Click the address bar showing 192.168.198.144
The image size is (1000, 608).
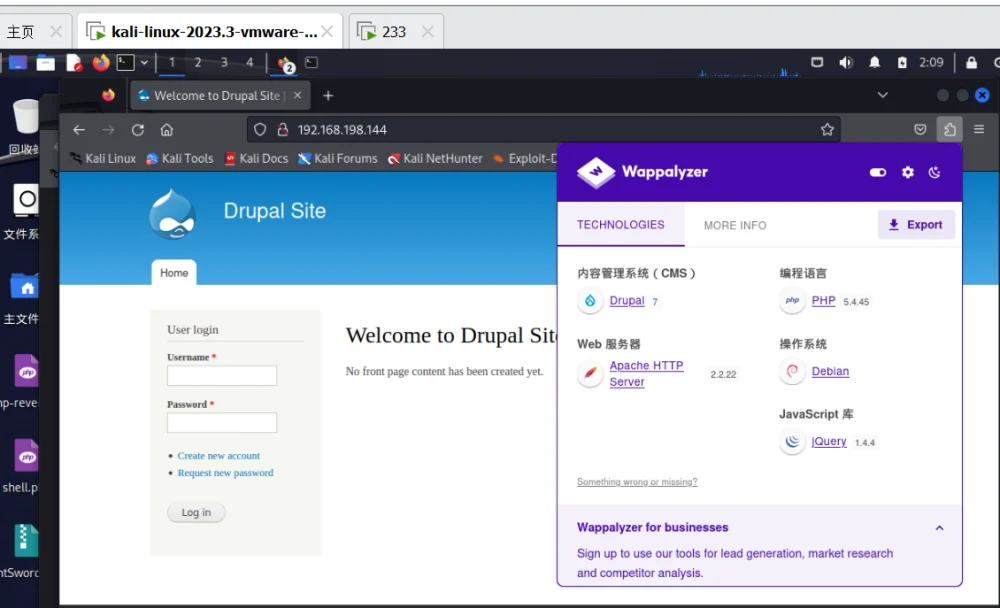pyautogui.click(x=543, y=130)
